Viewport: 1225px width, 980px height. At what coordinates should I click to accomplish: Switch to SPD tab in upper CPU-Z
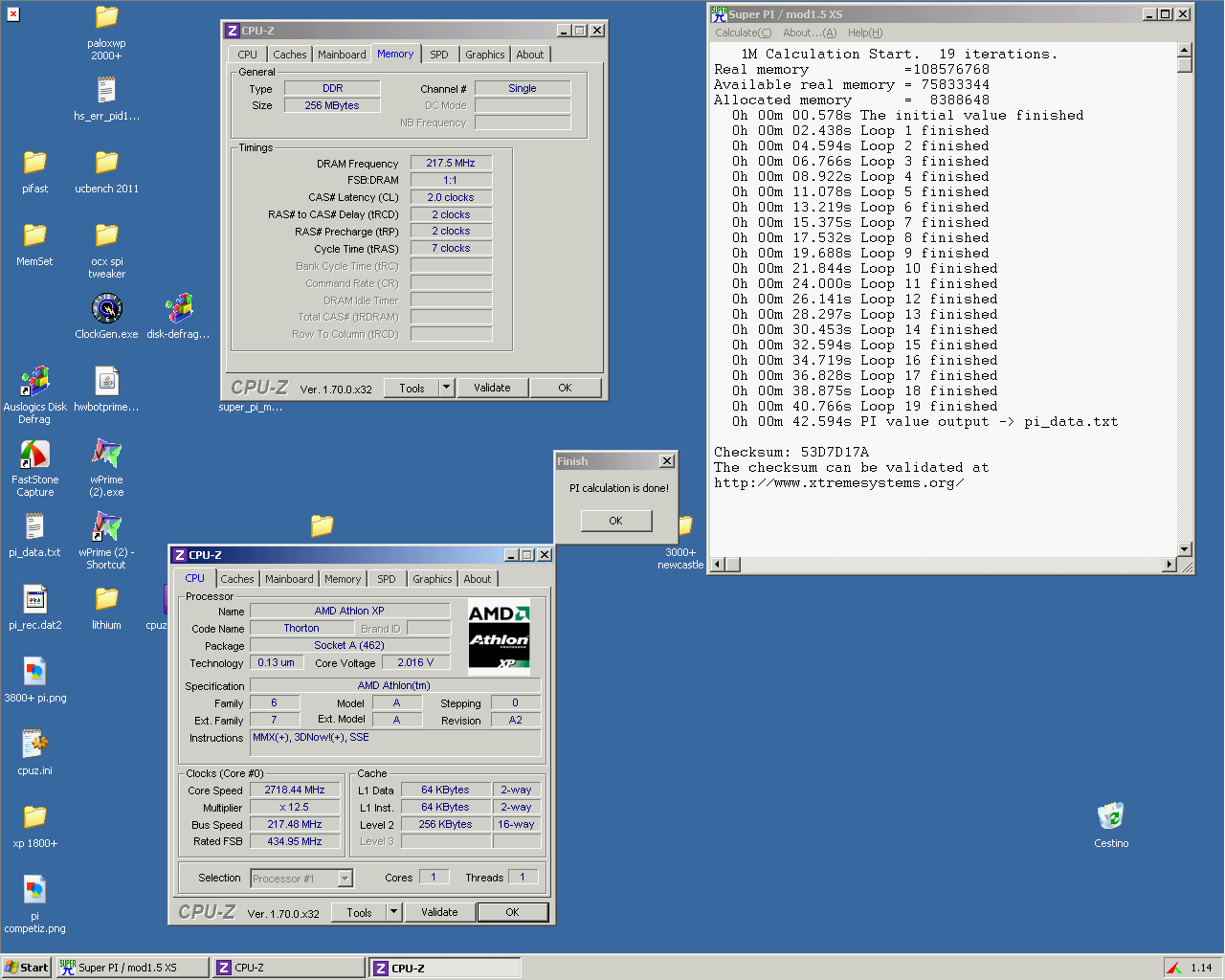click(439, 55)
